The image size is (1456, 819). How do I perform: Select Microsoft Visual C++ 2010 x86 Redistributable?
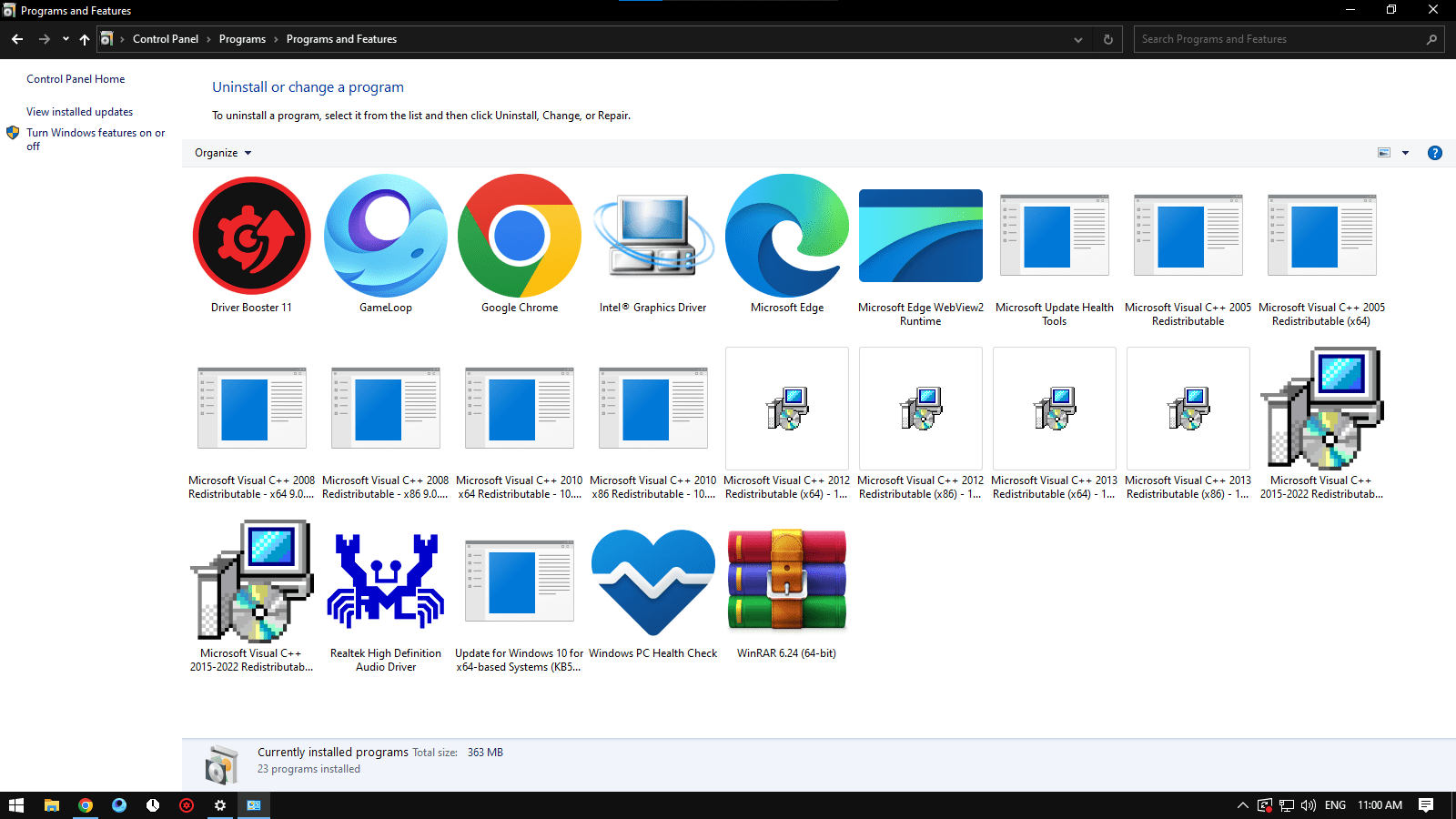click(x=653, y=409)
